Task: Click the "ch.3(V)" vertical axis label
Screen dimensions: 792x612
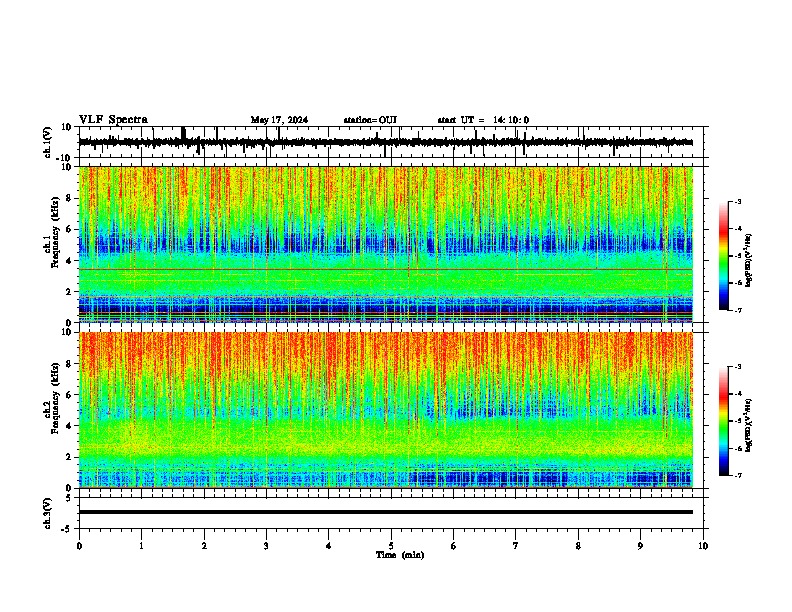Action: (48, 514)
